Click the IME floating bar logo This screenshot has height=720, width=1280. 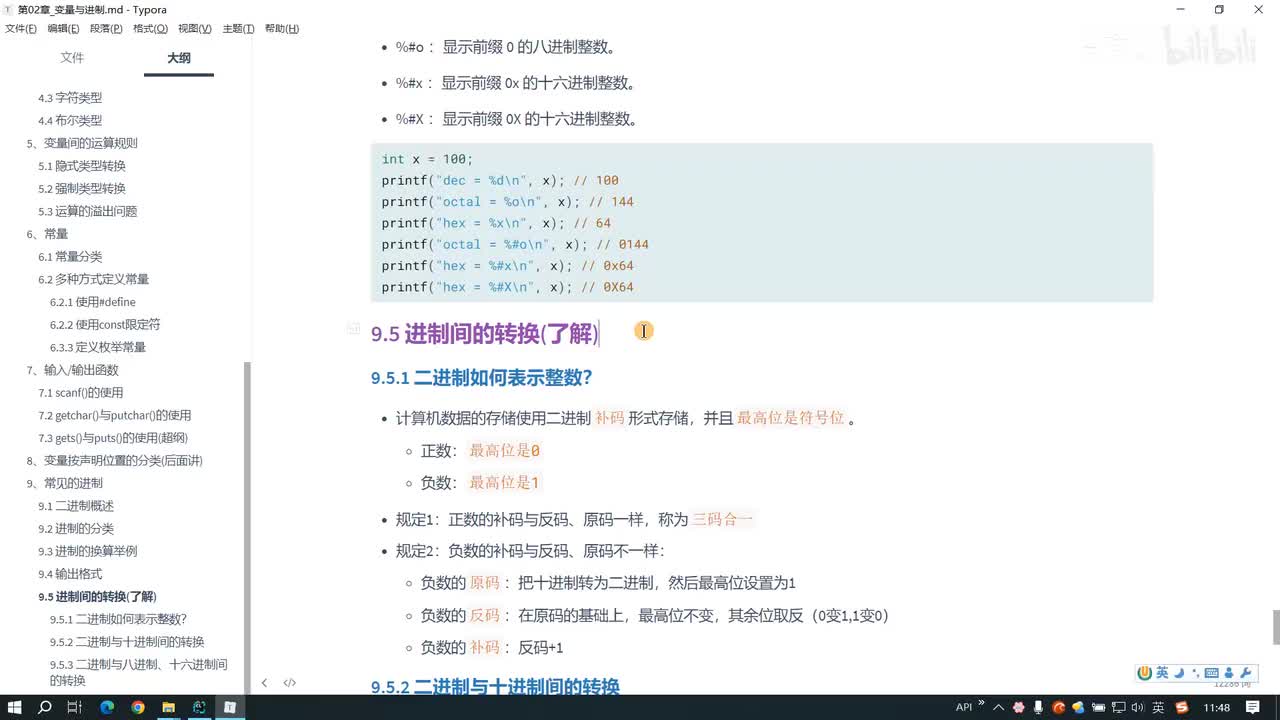[x=1145, y=673]
